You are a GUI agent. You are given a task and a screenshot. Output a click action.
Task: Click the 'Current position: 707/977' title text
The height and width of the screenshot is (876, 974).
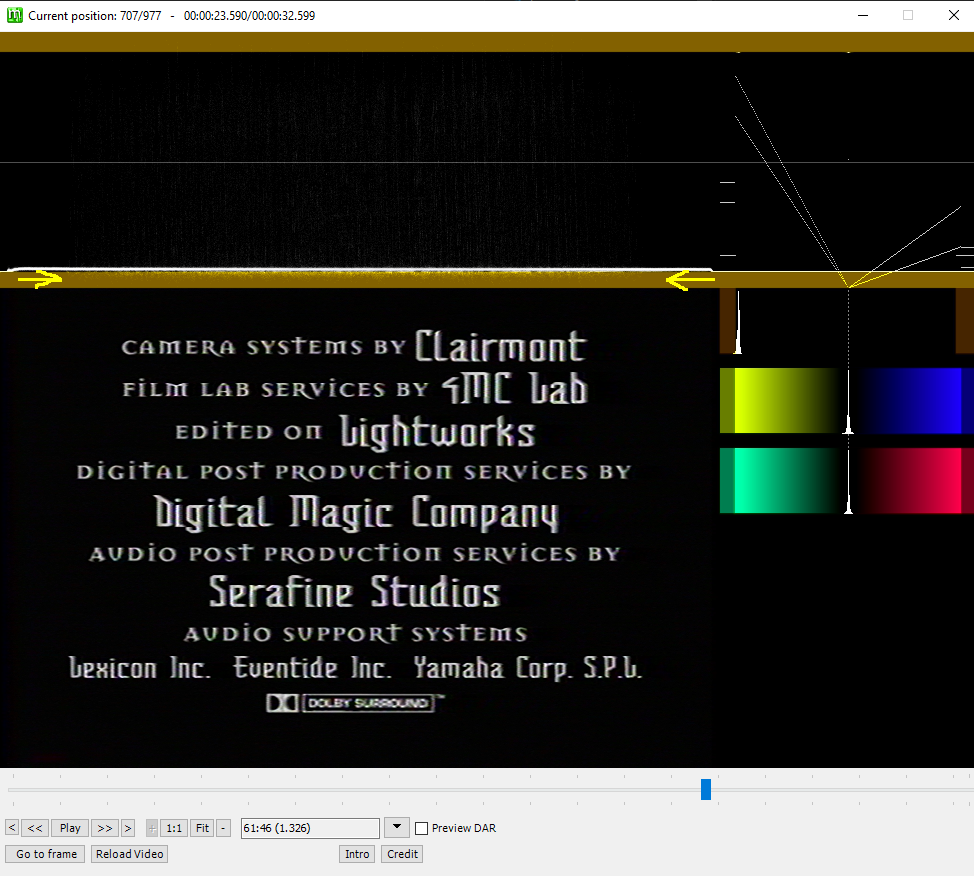pyautogui.click(x=94, y=16)
